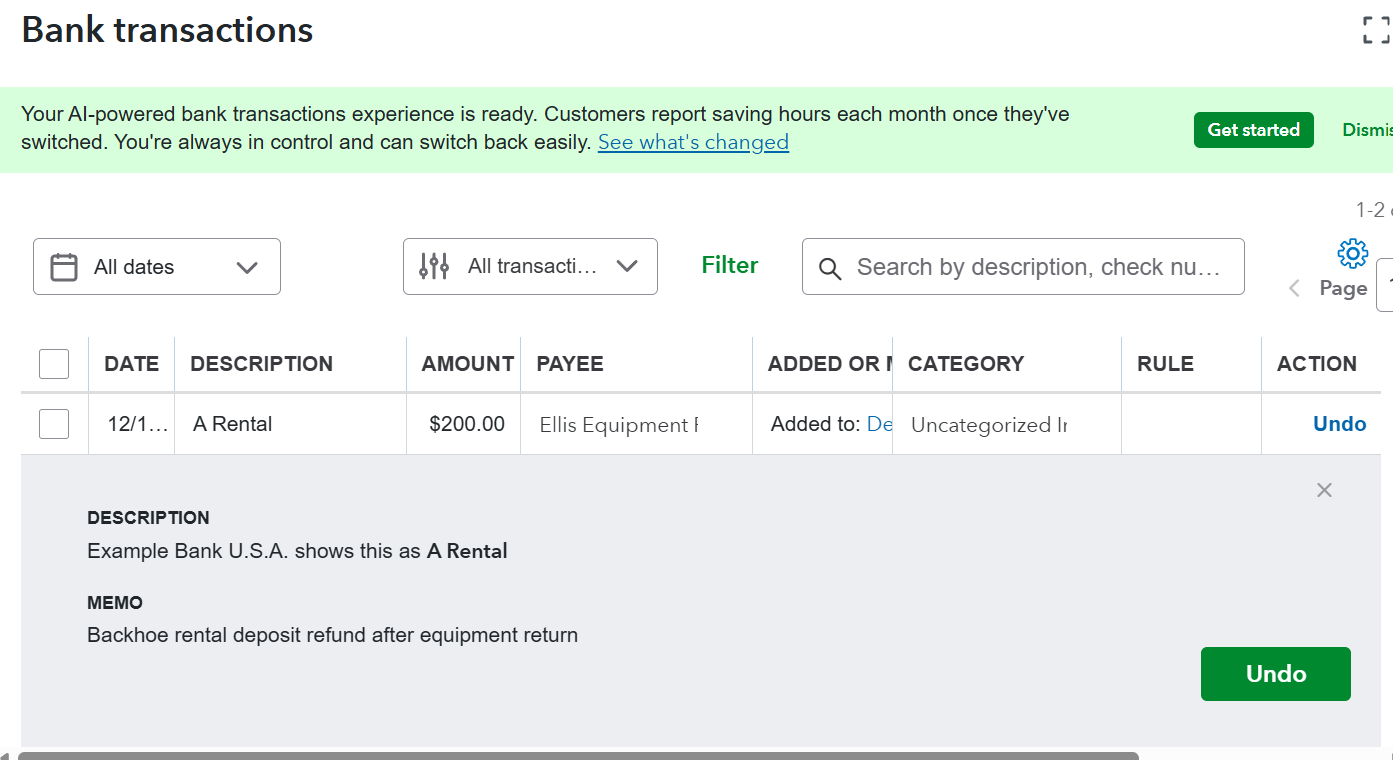Click the sliders icon in transactions filter
The image size is (1393, 760).
[x=434, y=267]
